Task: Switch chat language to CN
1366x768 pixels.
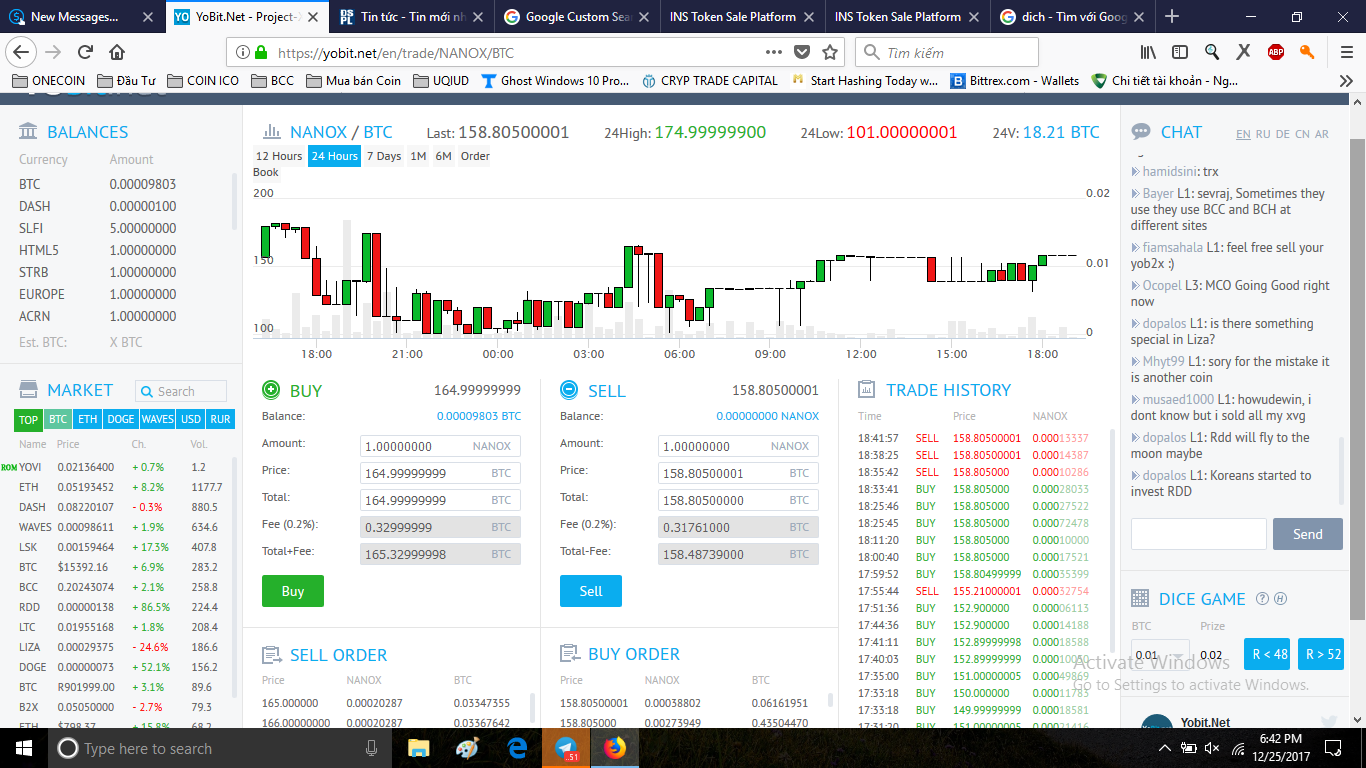Action: pyautogui.click(x=1302, y=134)
